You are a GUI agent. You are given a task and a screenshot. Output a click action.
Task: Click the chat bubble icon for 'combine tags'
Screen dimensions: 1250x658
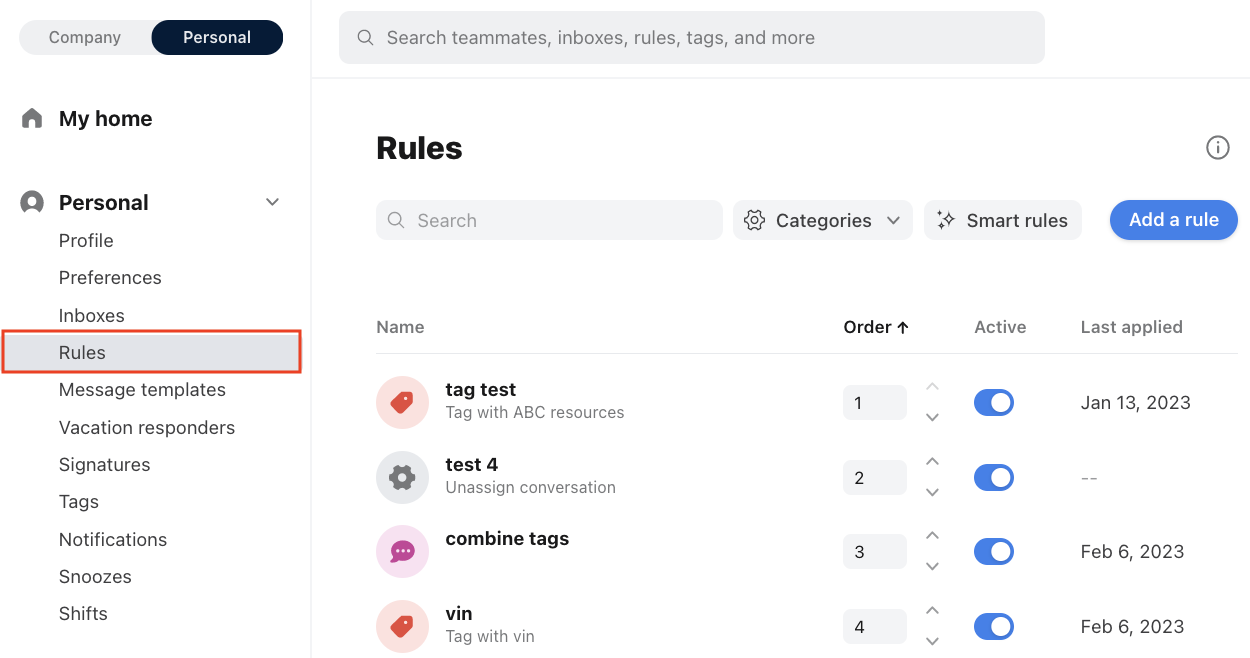pos(402,551)
